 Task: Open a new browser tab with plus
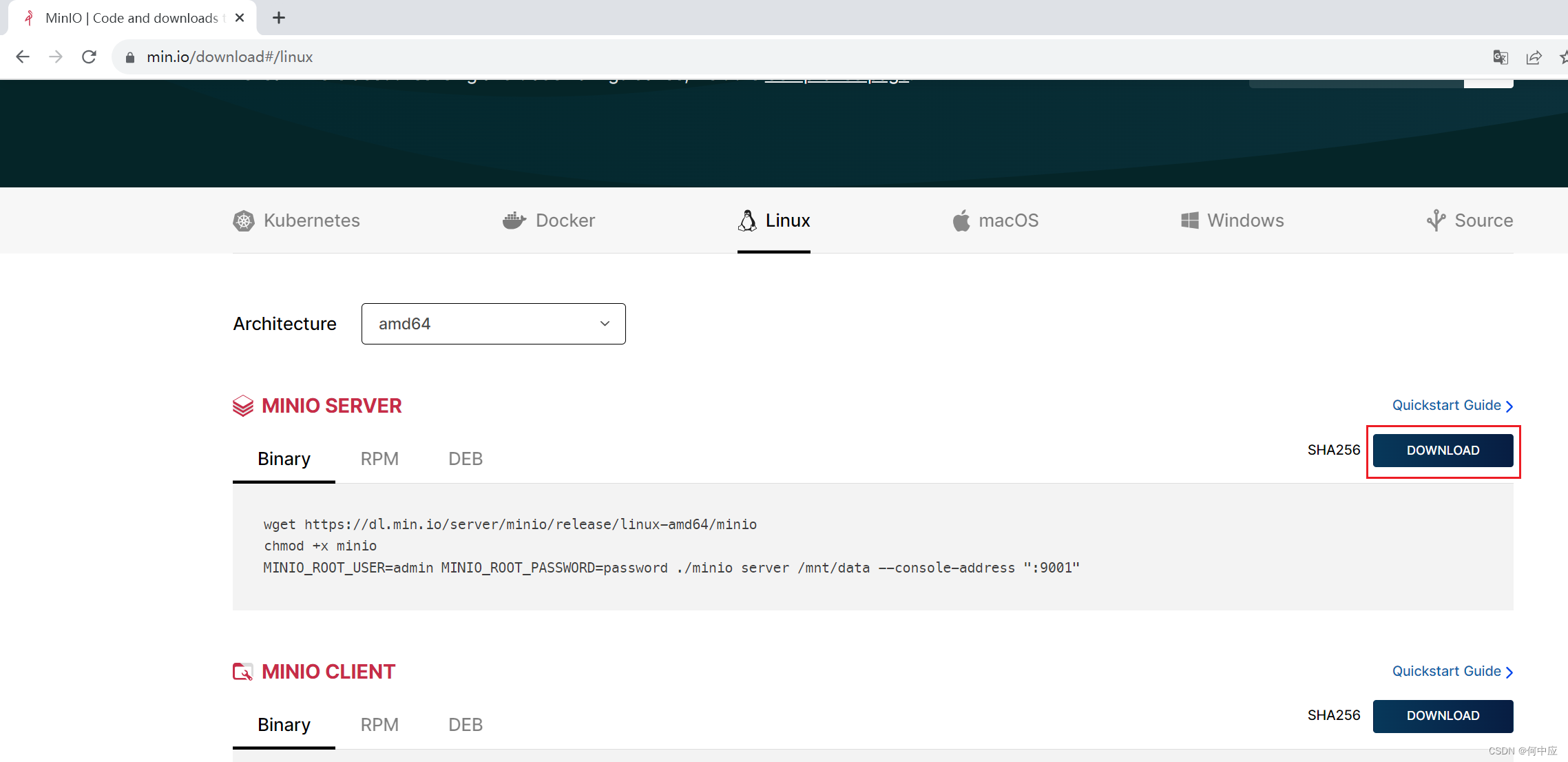[x=278, y=18]
